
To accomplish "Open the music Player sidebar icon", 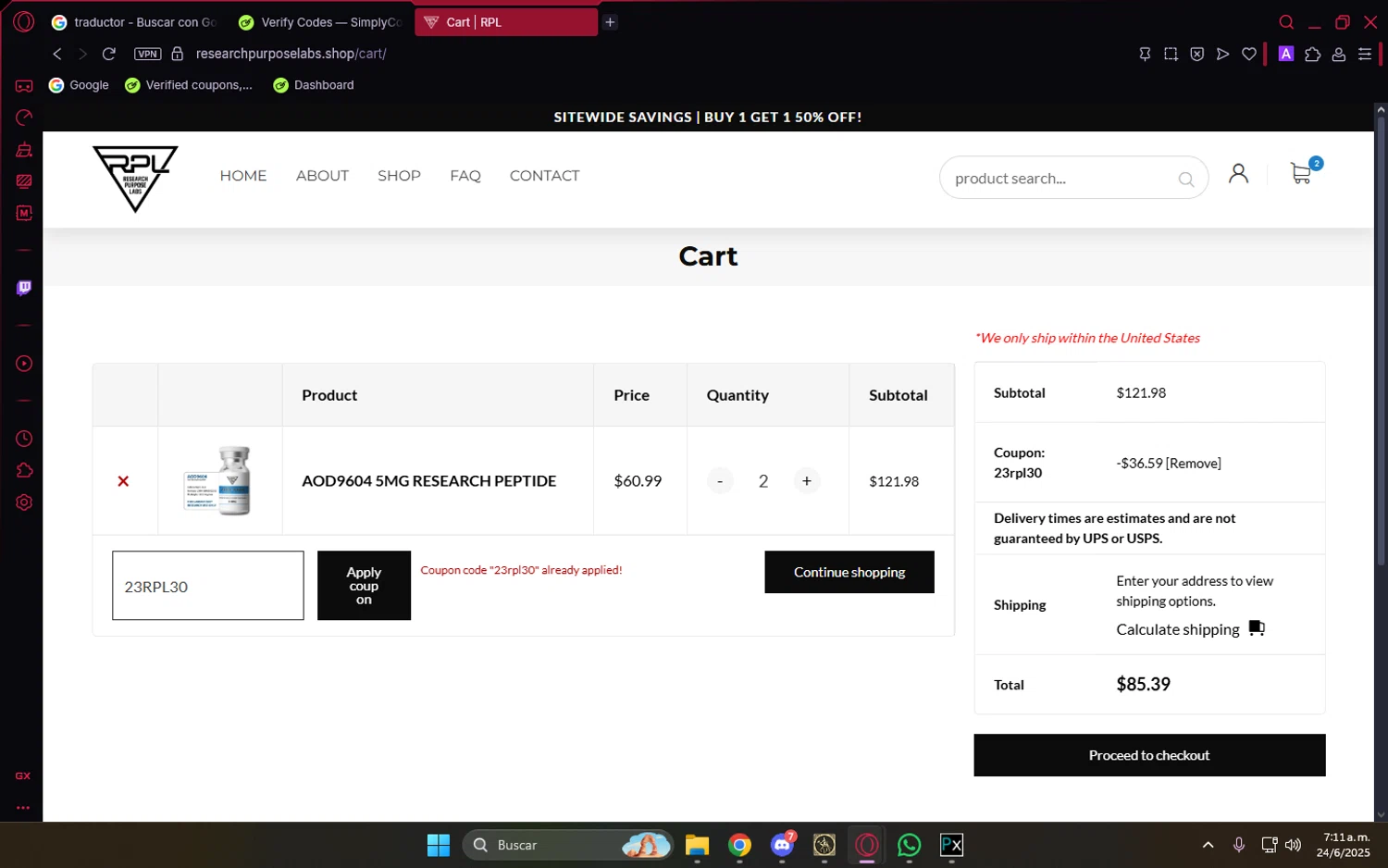I will tap(24, 364).
